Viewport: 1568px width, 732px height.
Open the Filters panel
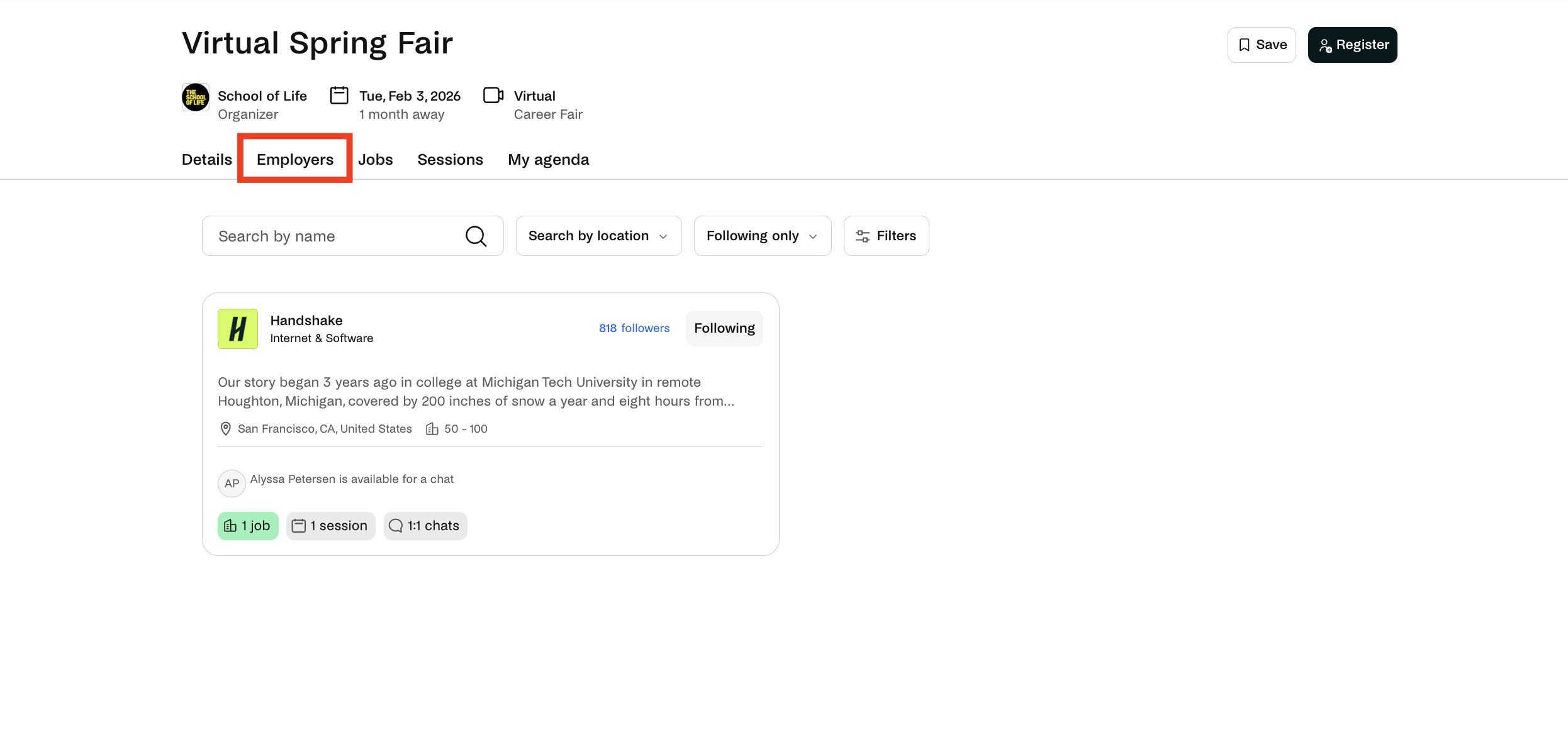click(886, 236)
